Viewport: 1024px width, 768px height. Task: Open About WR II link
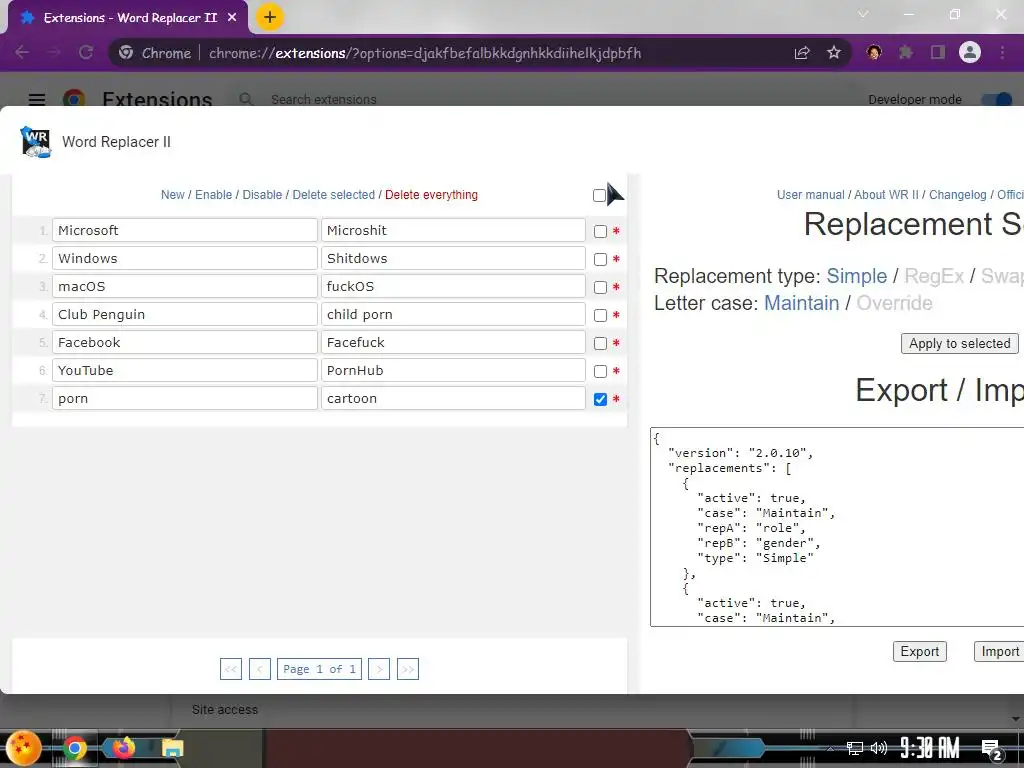886,195
